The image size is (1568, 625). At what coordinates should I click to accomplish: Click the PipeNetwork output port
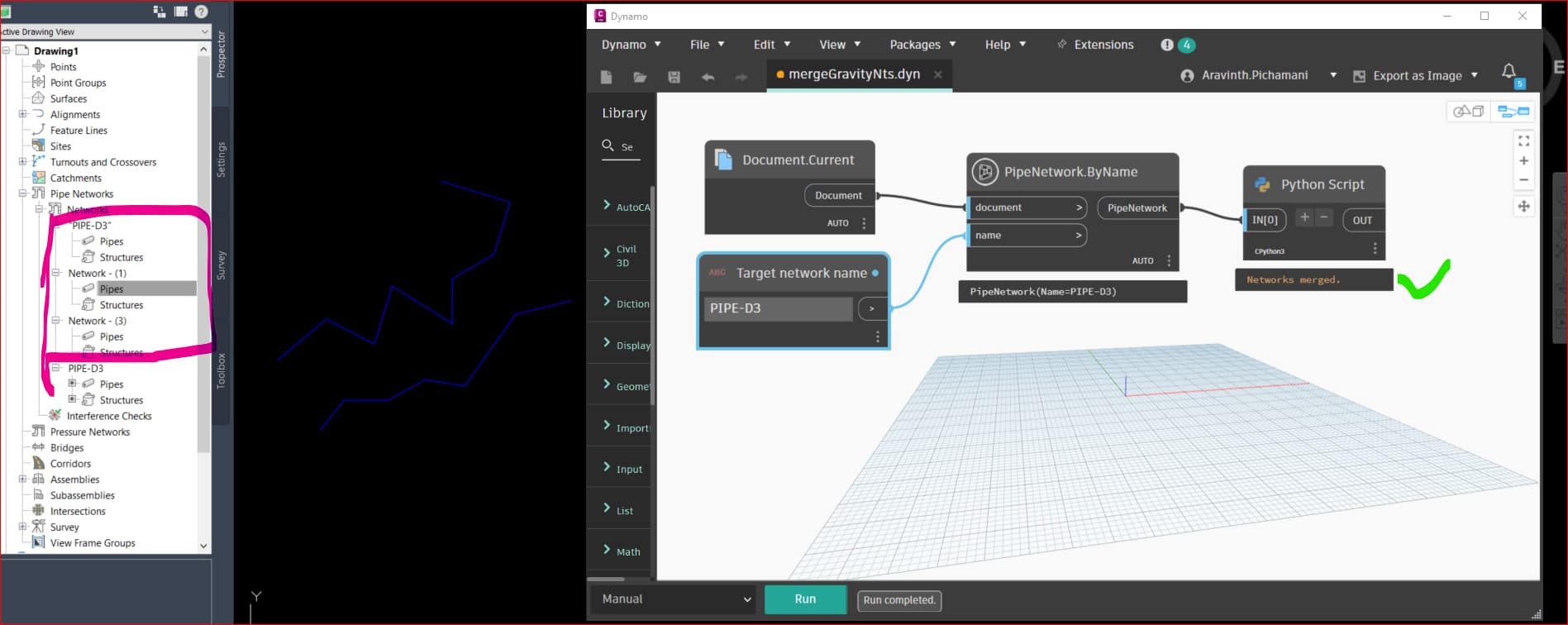click(1137, 208)
